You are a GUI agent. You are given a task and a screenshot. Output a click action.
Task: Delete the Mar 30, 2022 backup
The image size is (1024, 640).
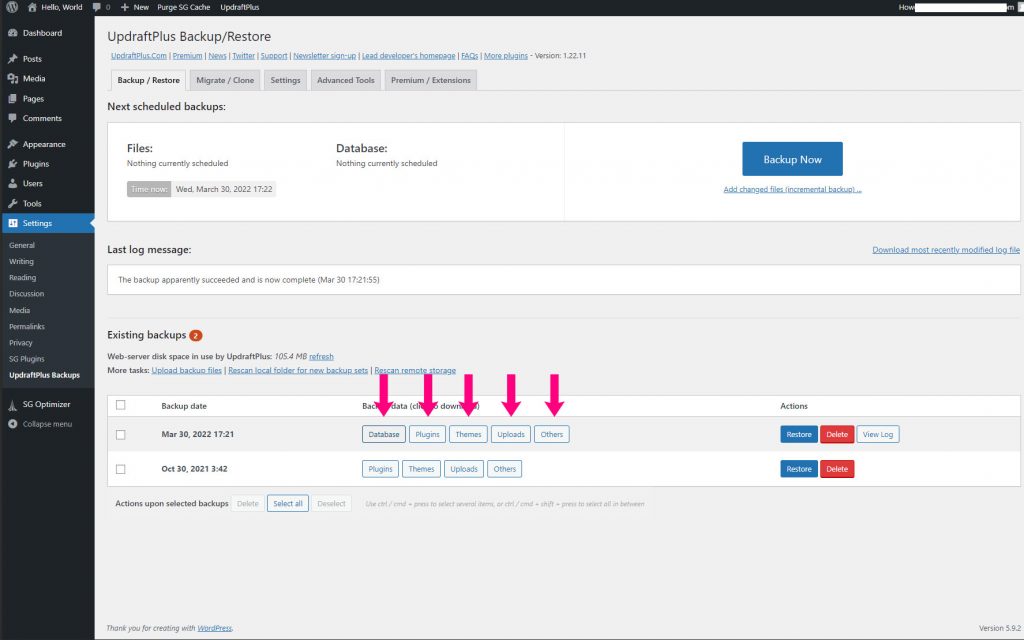point(837,434)
